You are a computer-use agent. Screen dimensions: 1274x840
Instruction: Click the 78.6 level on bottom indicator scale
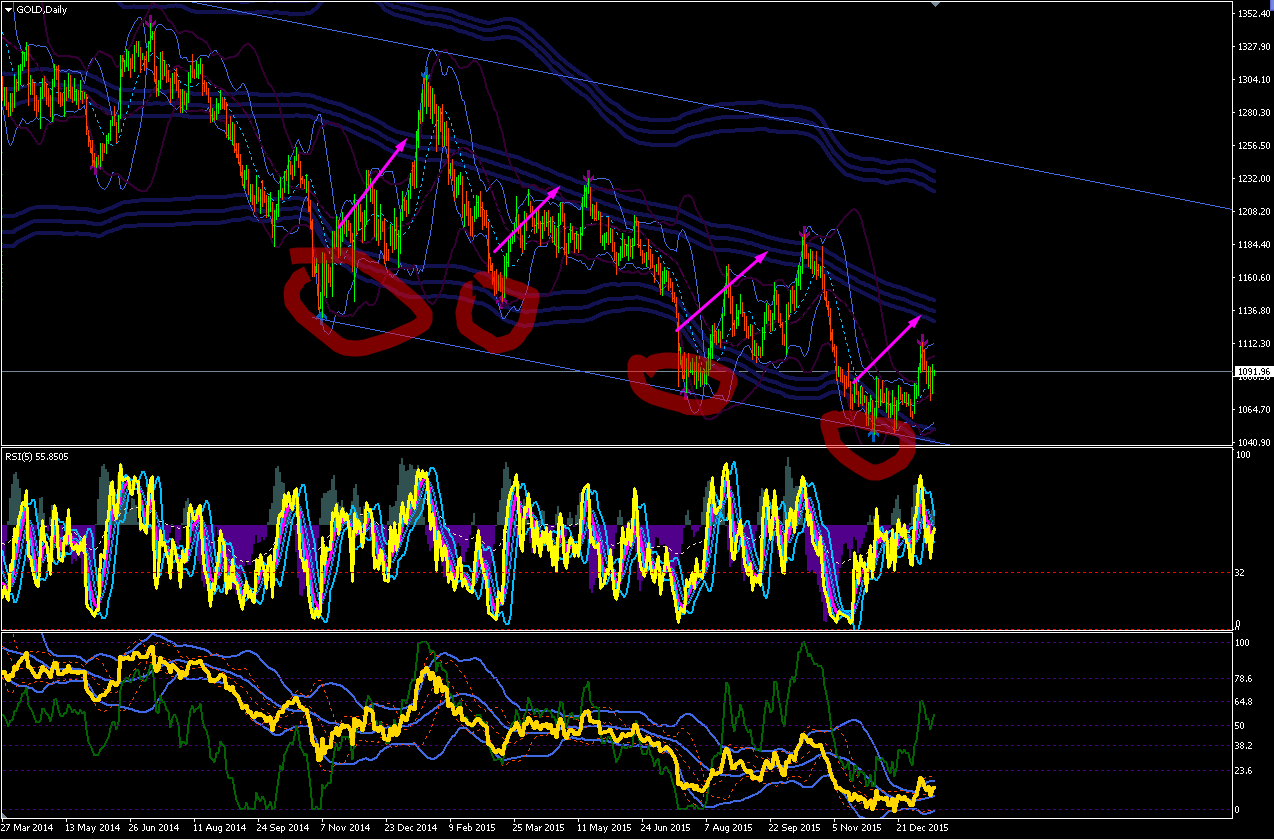[1246, 680]
